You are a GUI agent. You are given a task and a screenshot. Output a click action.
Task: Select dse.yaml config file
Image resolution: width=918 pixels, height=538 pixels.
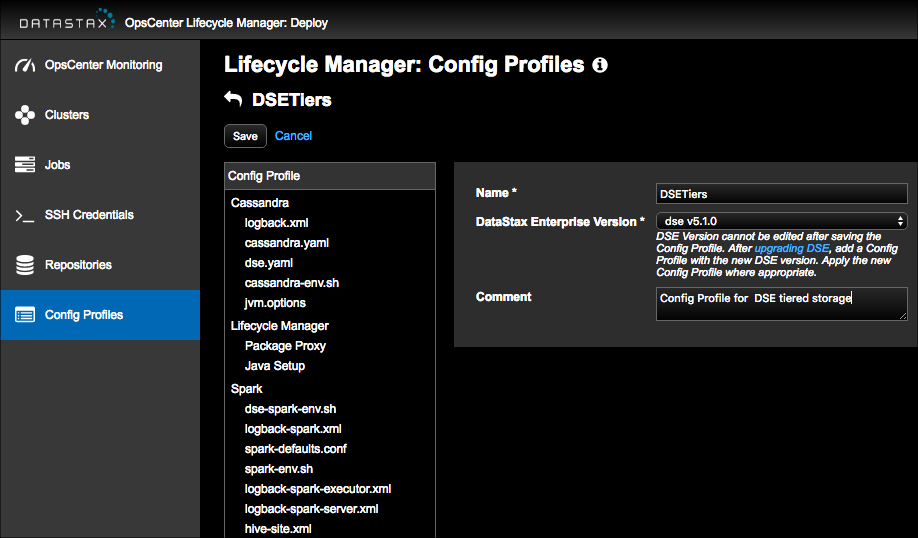pos(269,263)
